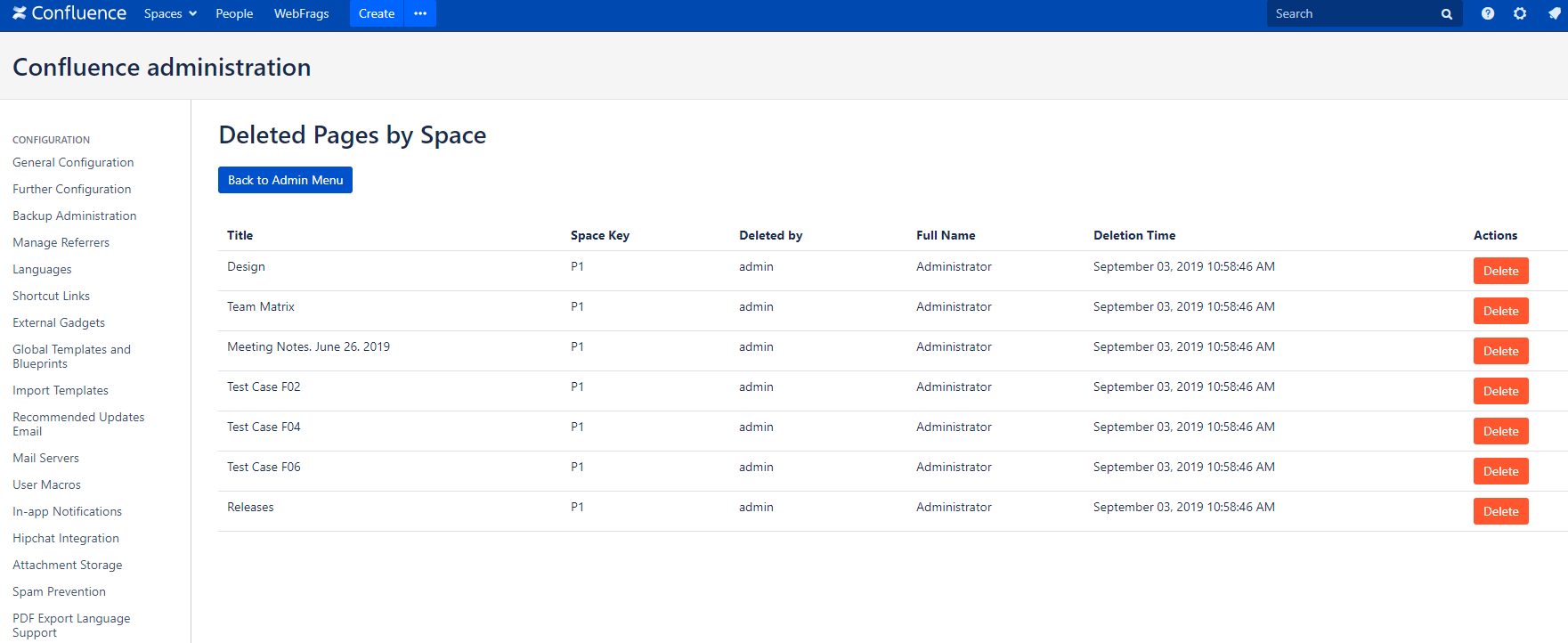Open the help question mark icon

tap(1488, 13)
